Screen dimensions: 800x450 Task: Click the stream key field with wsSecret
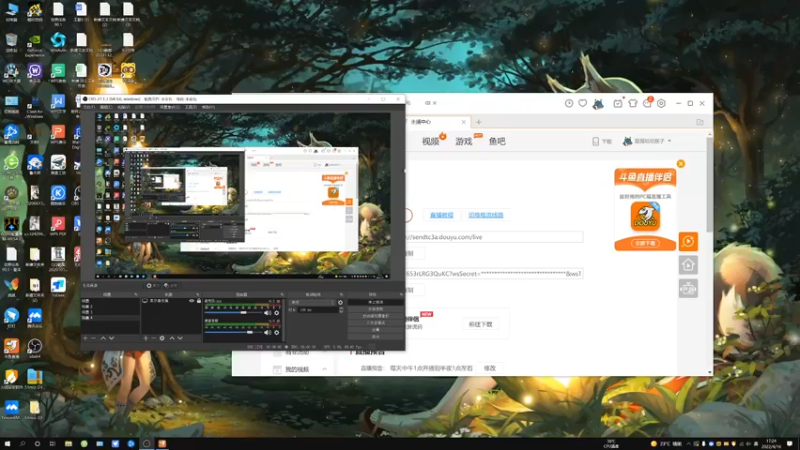pyautogui.click(x=494, y=273)
